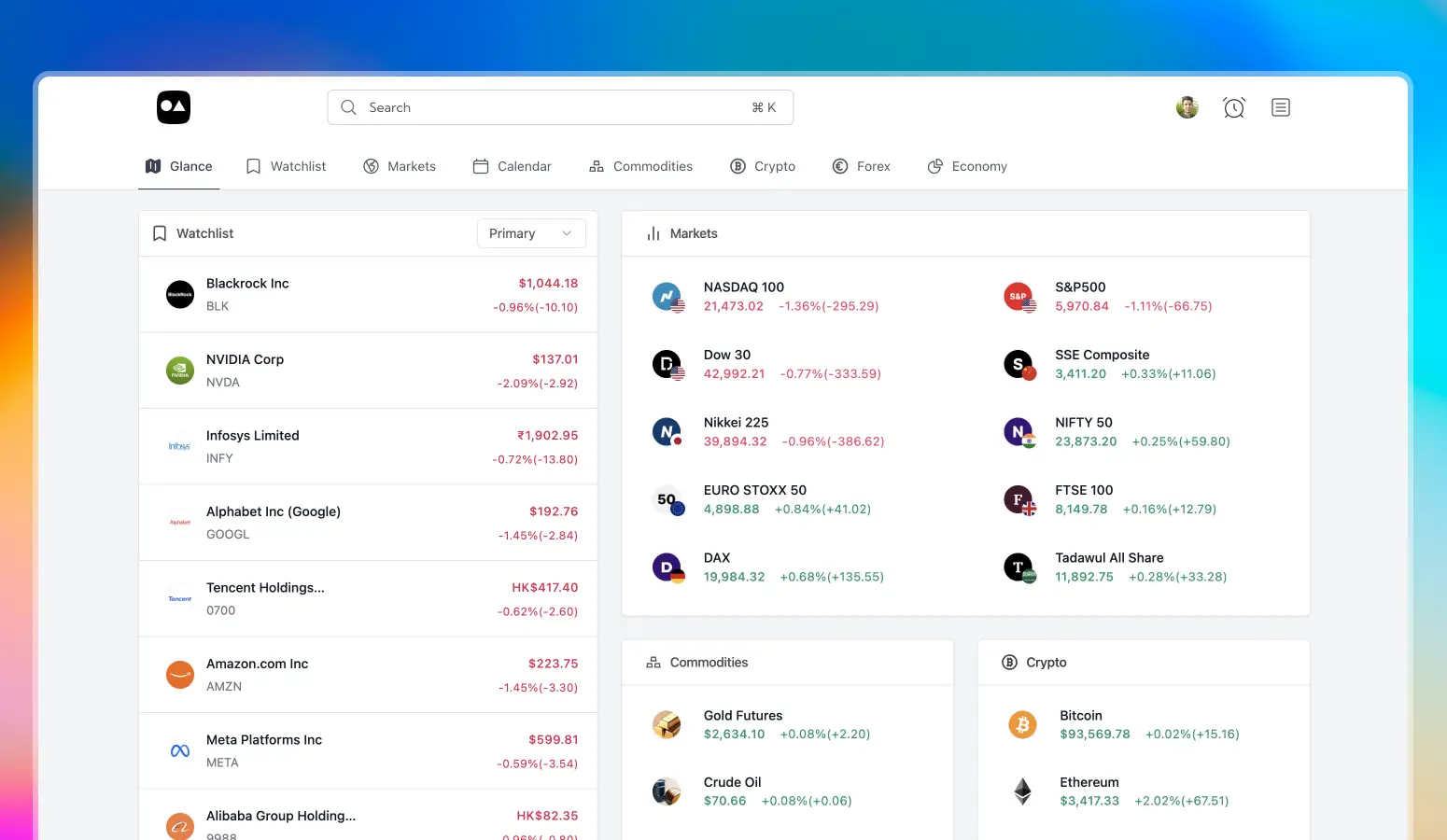
Task: Click the Meta Platforms infinity logo
Action: pyautogui.click(x=179, y=750)
